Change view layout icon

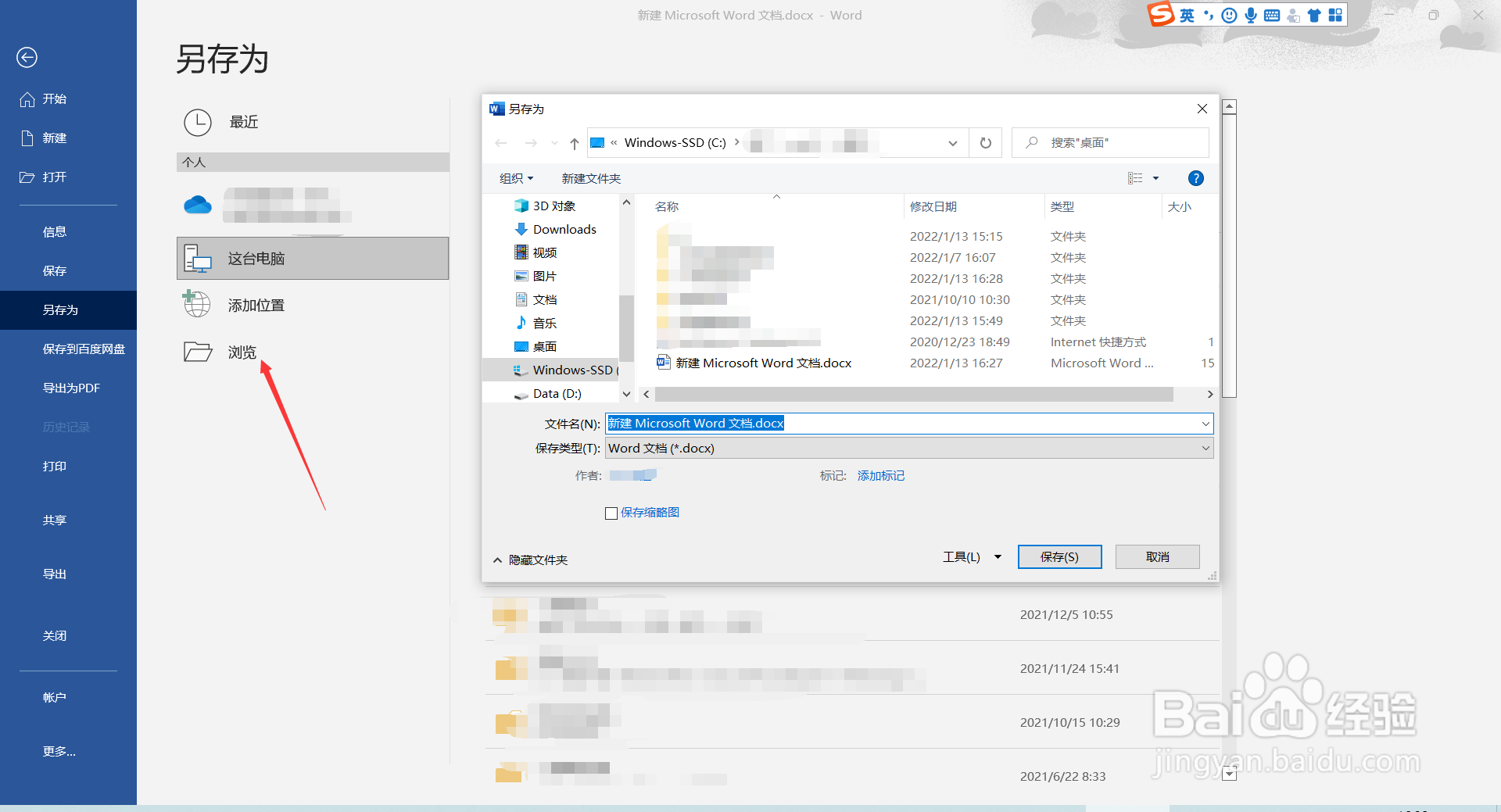[x=1135, y=178]
